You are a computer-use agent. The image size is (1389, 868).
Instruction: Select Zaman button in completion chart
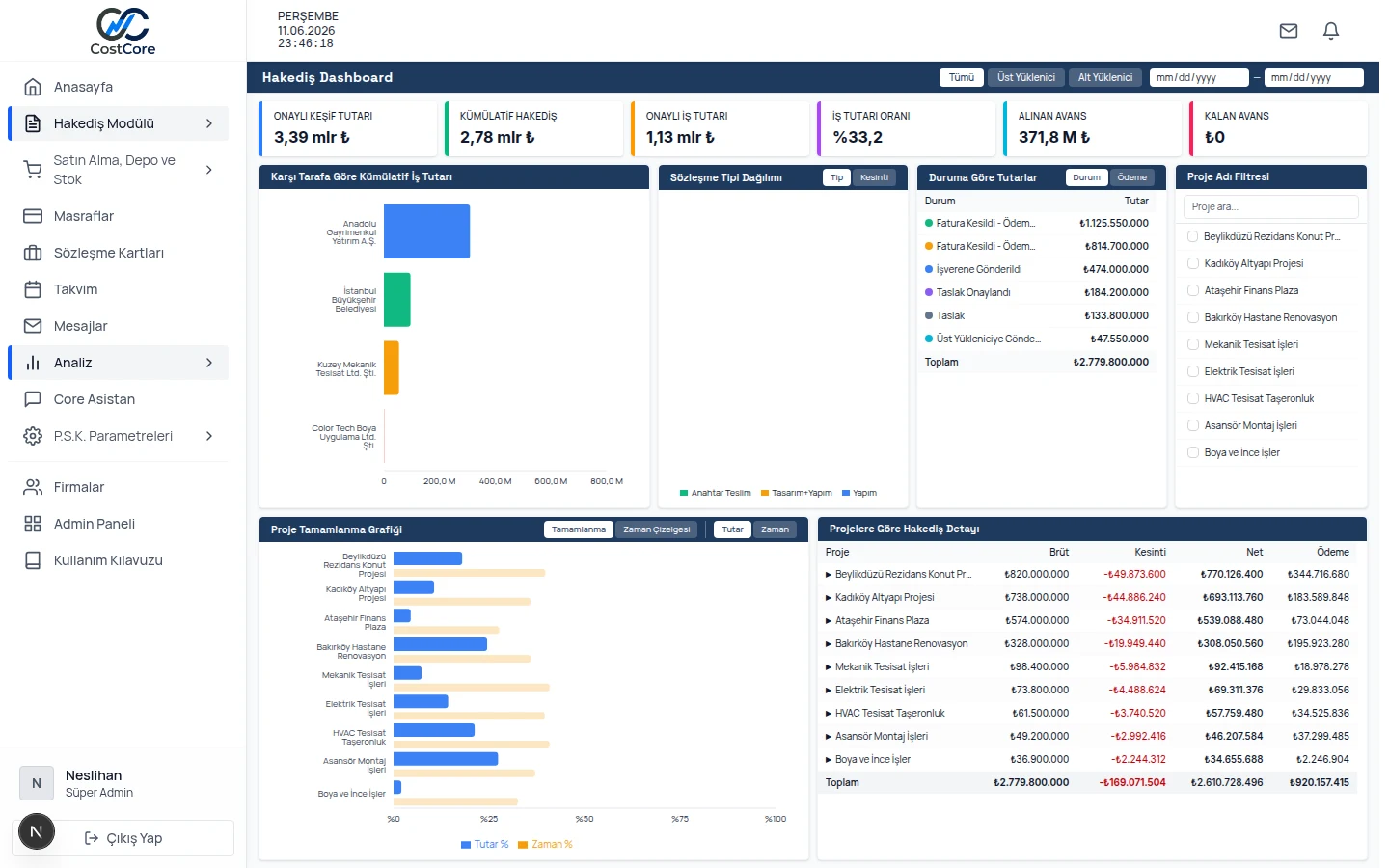coord(776,529)
